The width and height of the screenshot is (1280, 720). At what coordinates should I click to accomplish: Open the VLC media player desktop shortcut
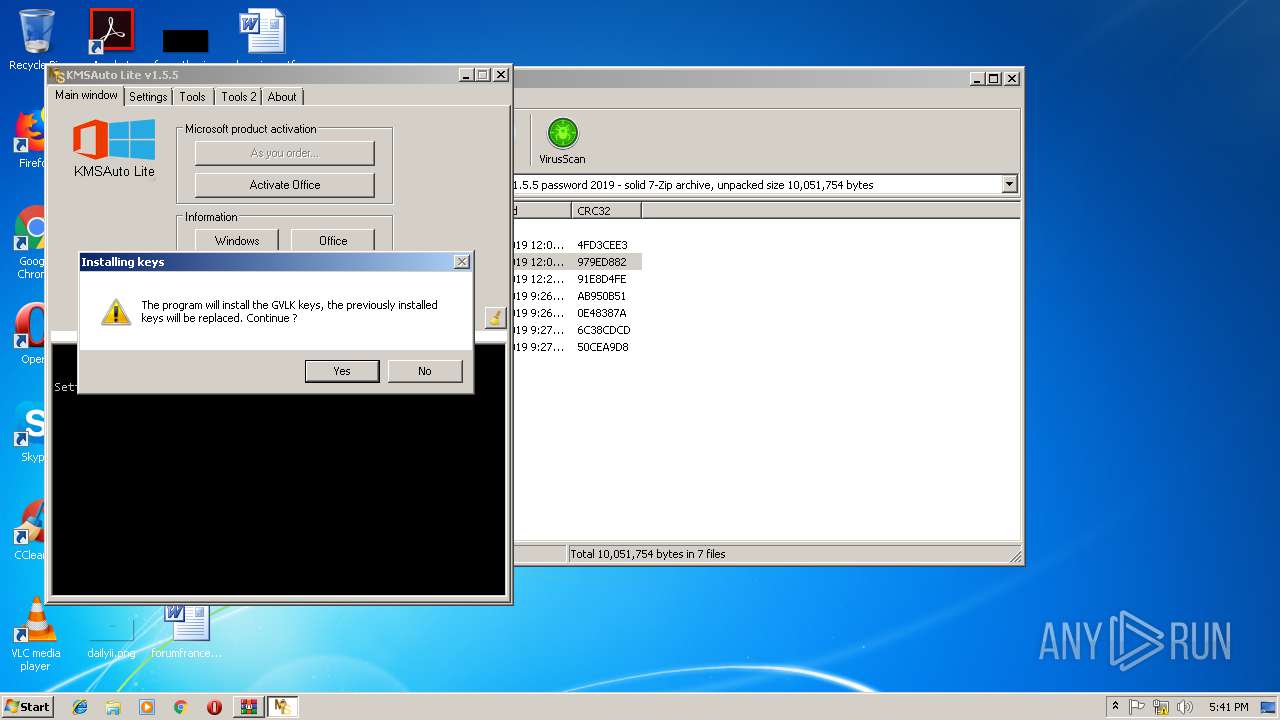(x=36, y=634)
